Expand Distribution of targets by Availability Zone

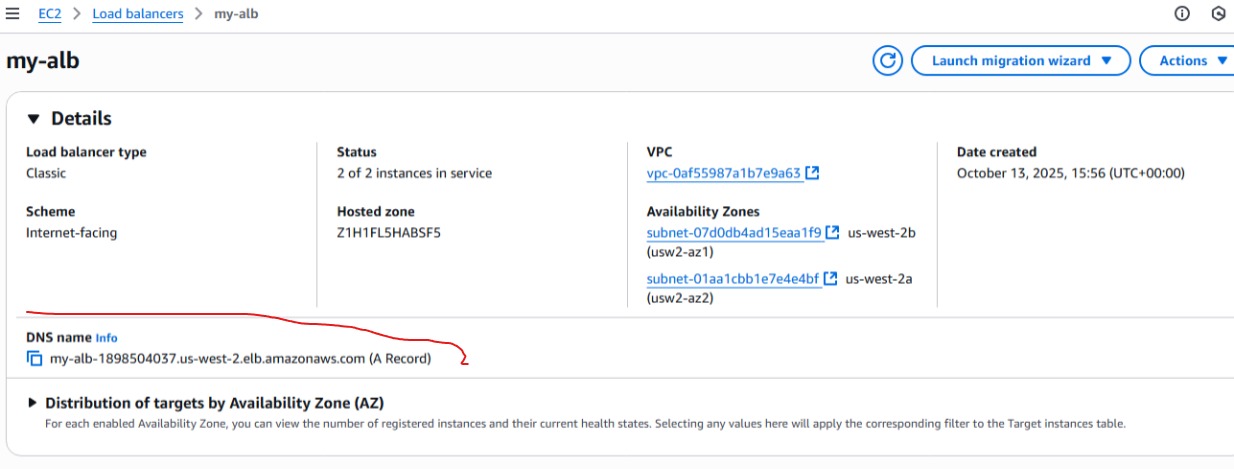33,403
